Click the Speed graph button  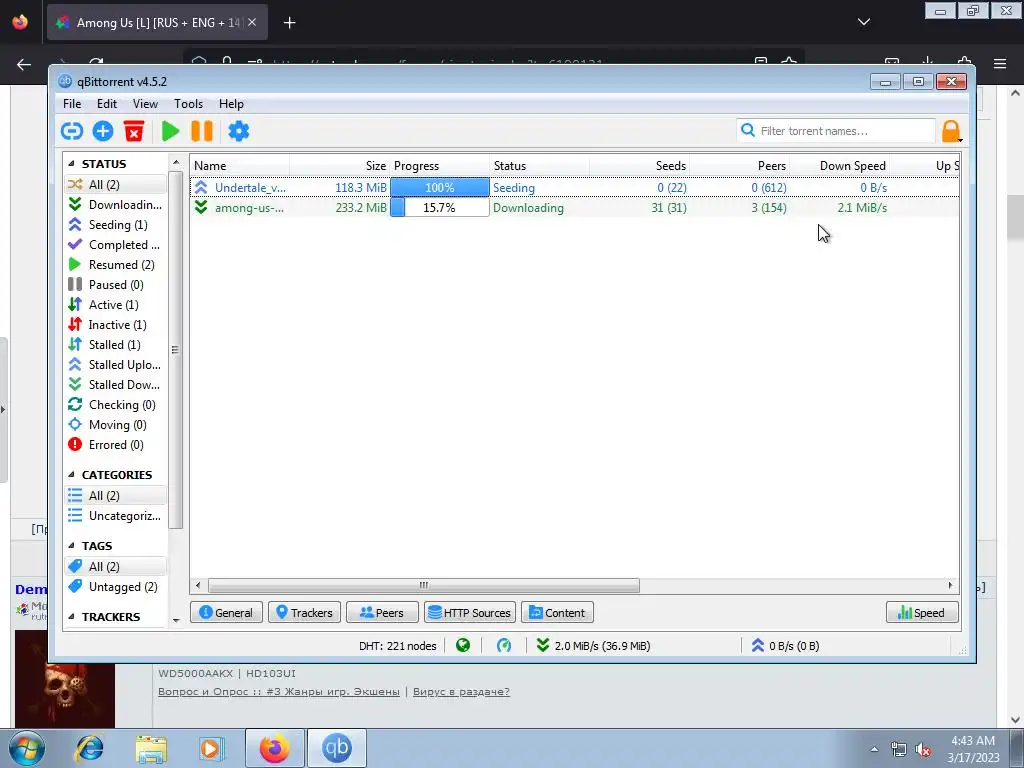coord(921,613)
